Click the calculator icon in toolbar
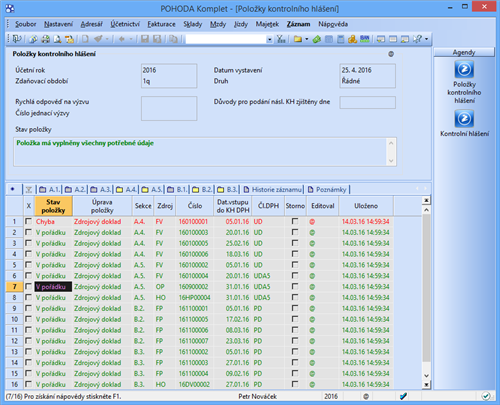The width and height of the screenshot is (500, 405). point(341,39)
